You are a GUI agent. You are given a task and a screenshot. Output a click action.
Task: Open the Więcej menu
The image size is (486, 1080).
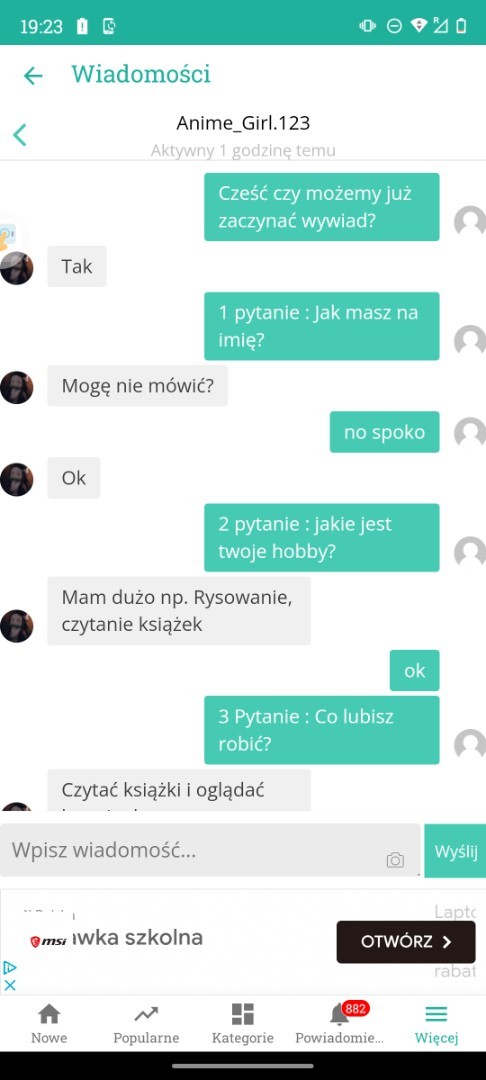tap(436, 1024)
